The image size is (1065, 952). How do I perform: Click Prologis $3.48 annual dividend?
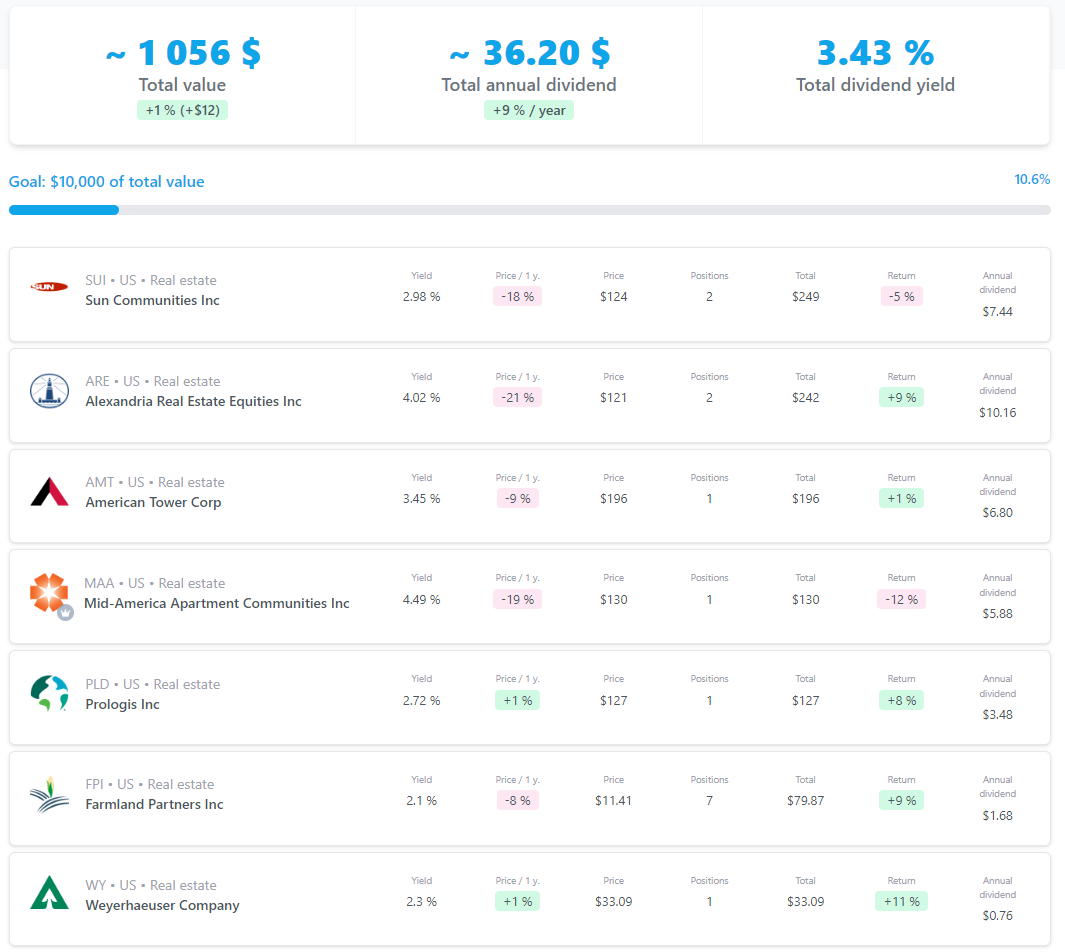(998, 715)
